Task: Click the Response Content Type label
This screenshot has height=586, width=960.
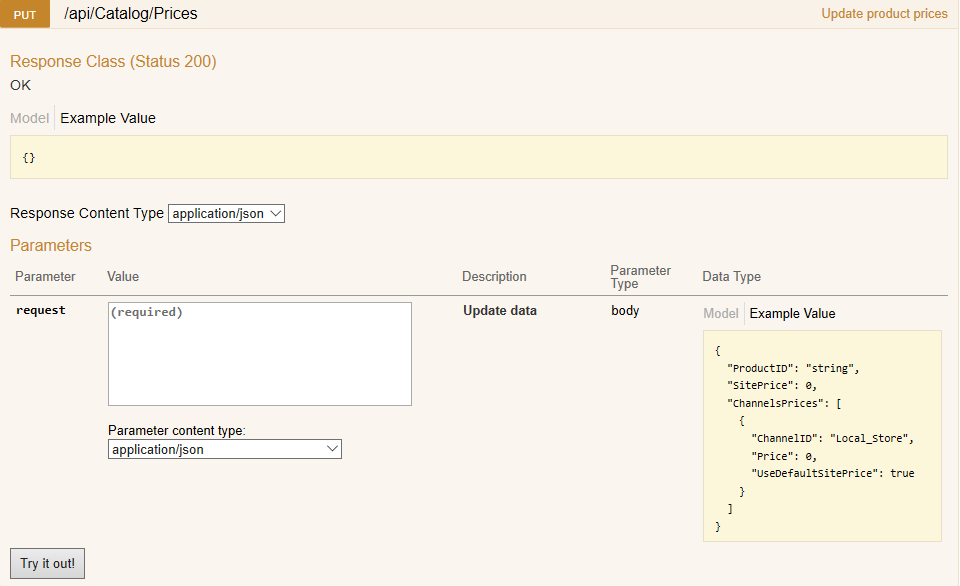Action: [87, 213]
